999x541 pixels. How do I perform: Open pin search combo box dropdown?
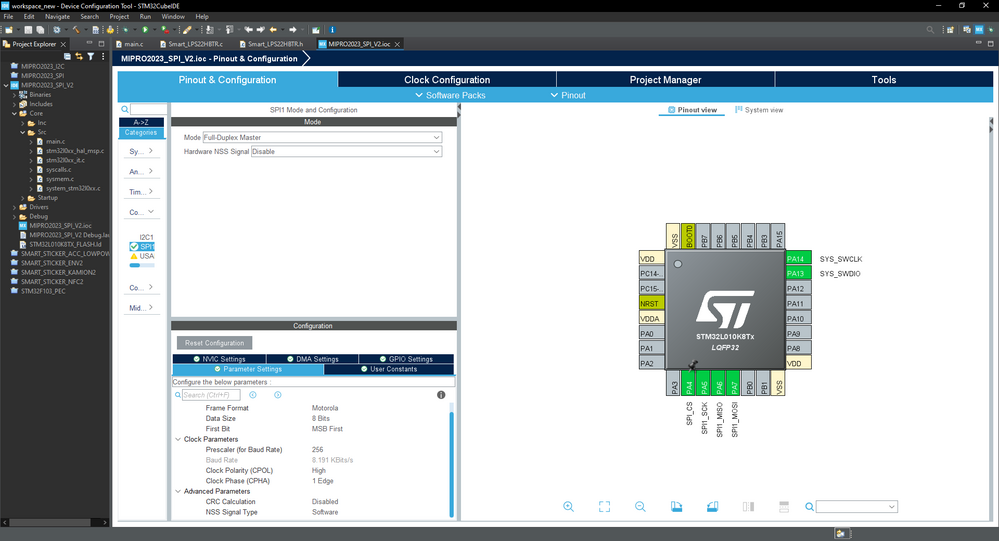(892, 507)
